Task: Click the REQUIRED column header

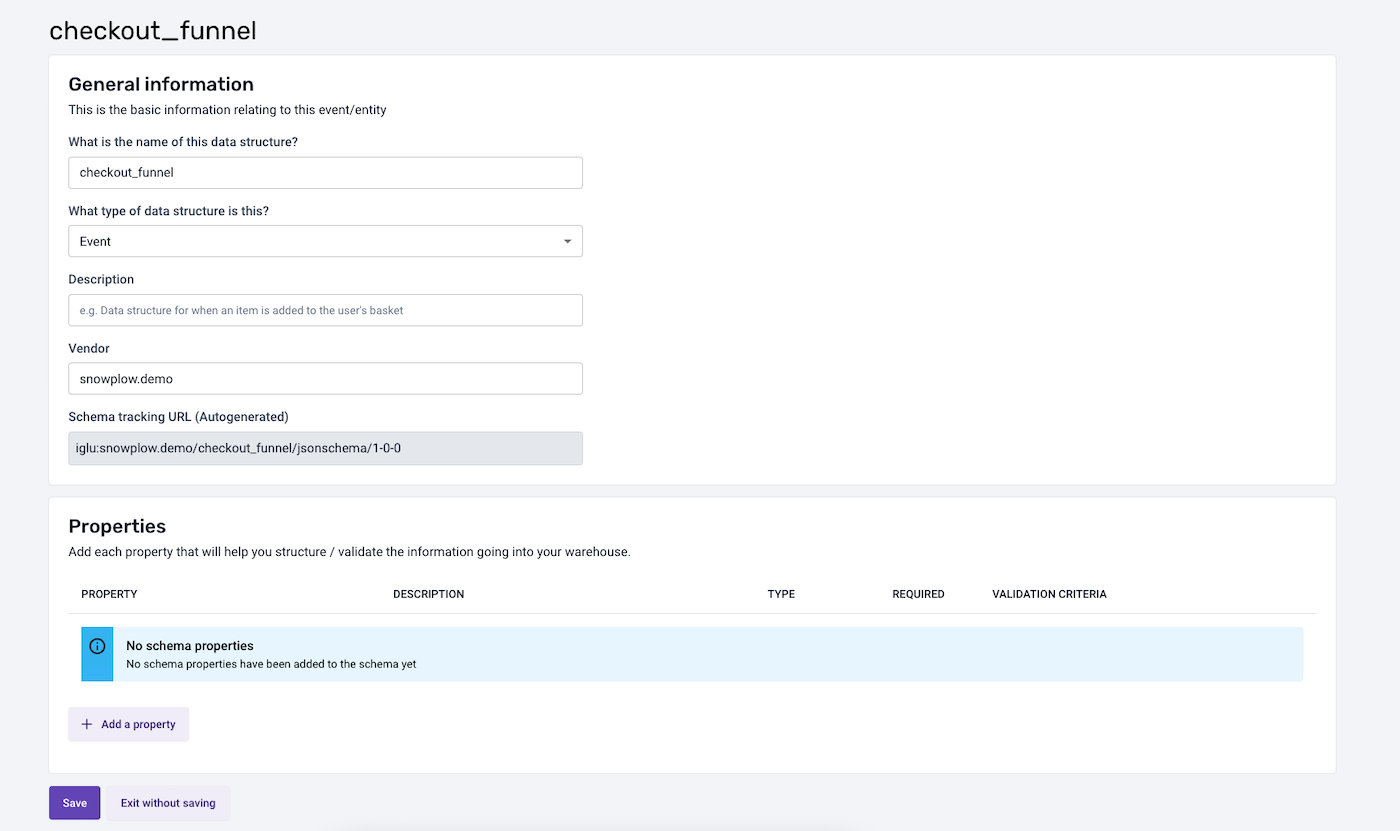Action: (918, 594)
